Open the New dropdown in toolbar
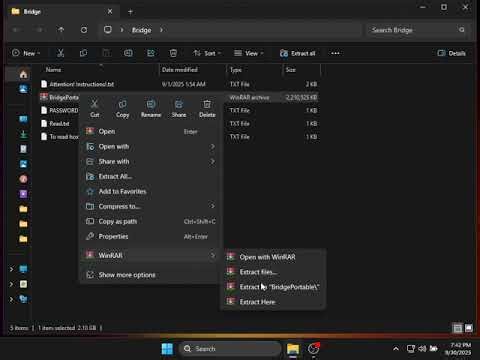480x360 pixels. pos(26,53)
